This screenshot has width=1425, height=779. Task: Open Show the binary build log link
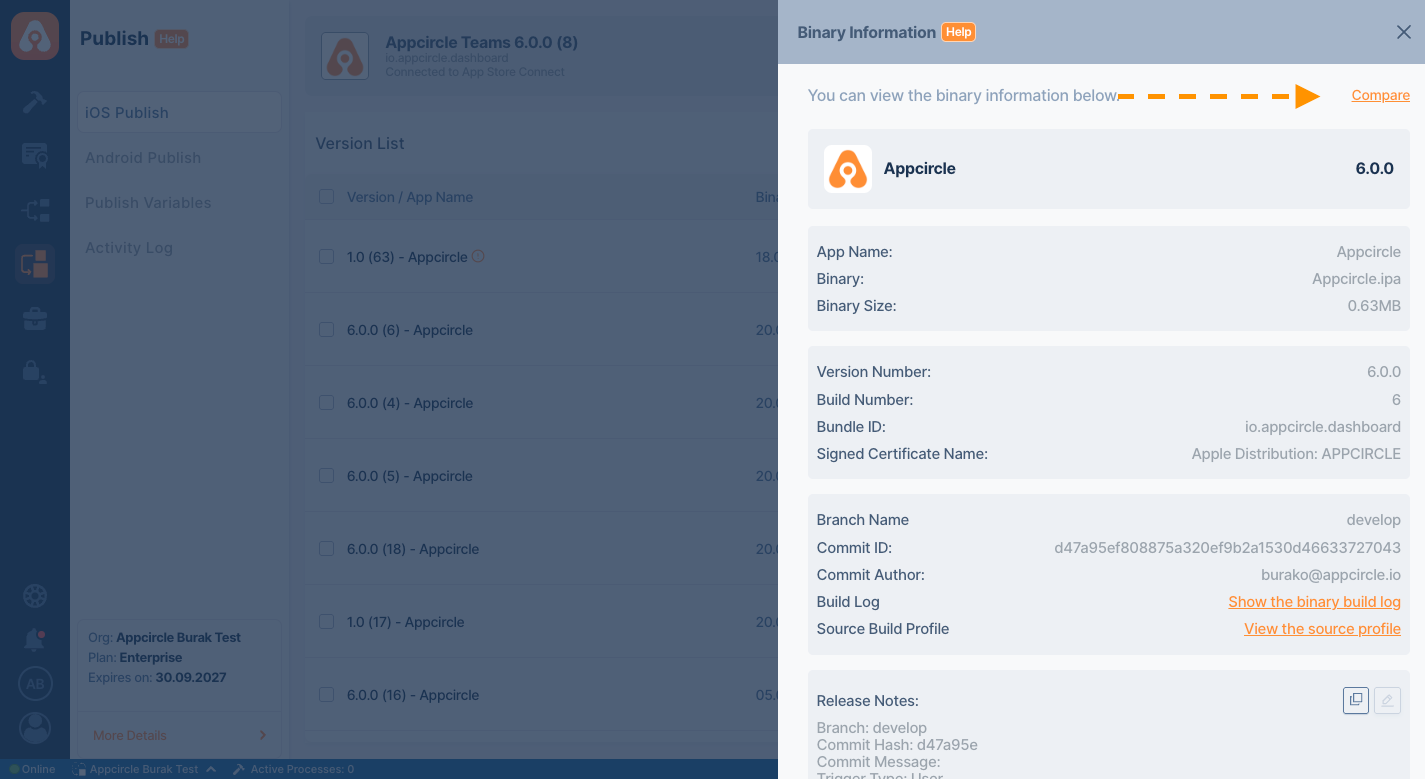(x=1314, y=602)
